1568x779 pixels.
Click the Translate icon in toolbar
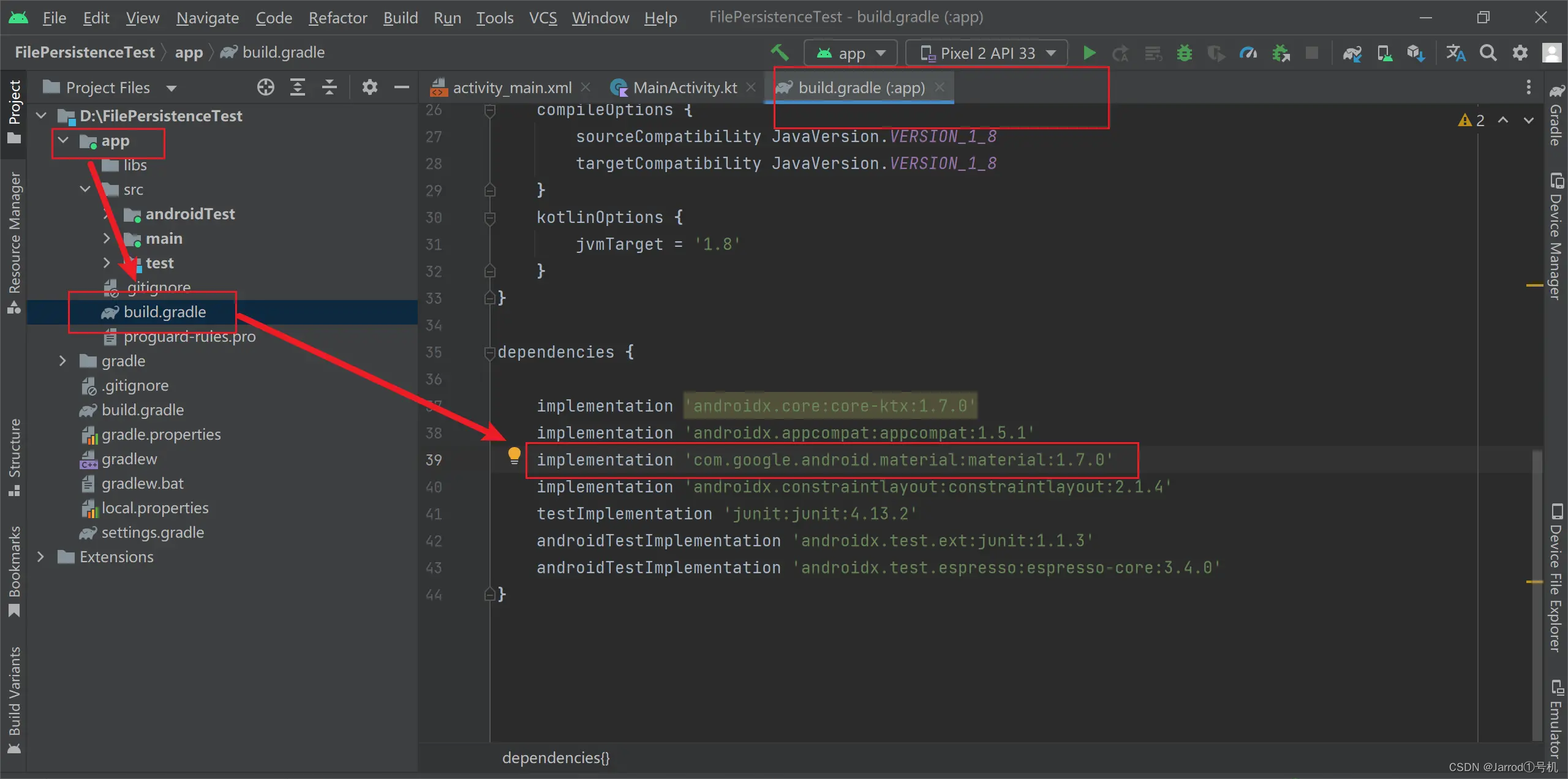coord(1456,53)
